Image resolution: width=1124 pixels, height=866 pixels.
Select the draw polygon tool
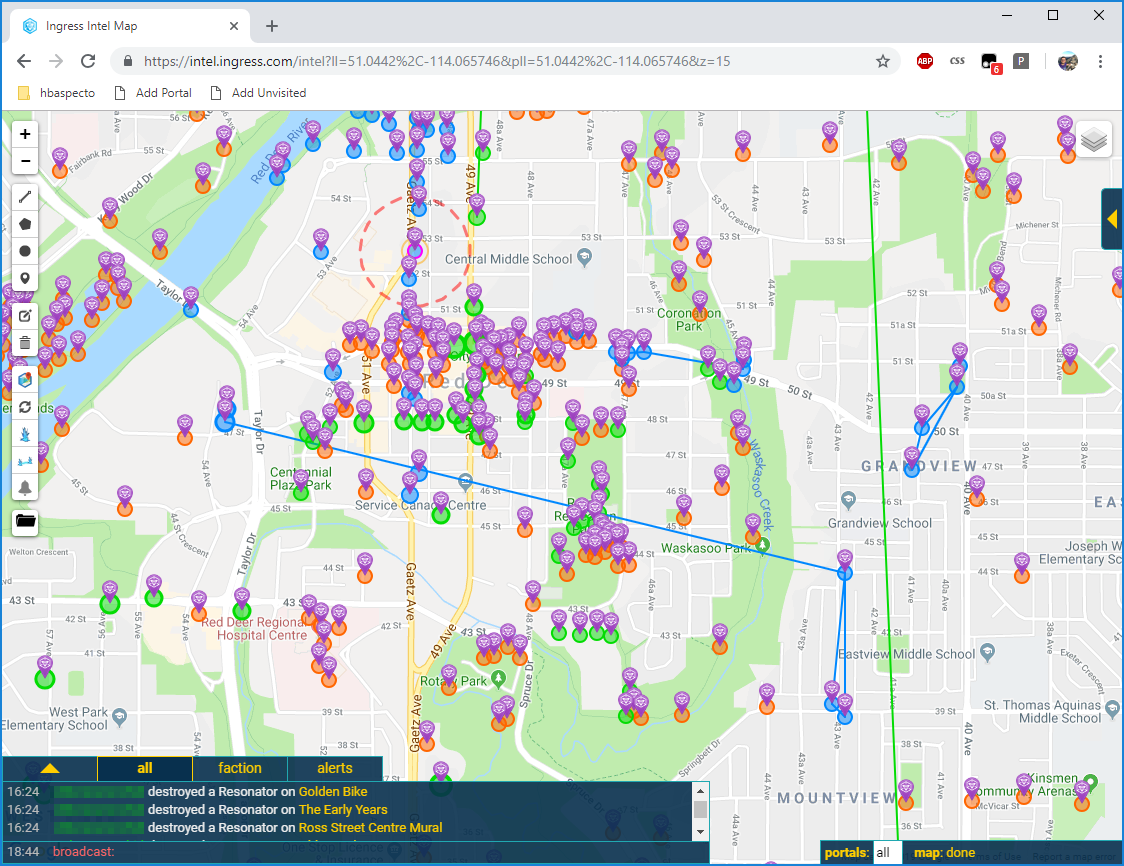coord(25,224)
